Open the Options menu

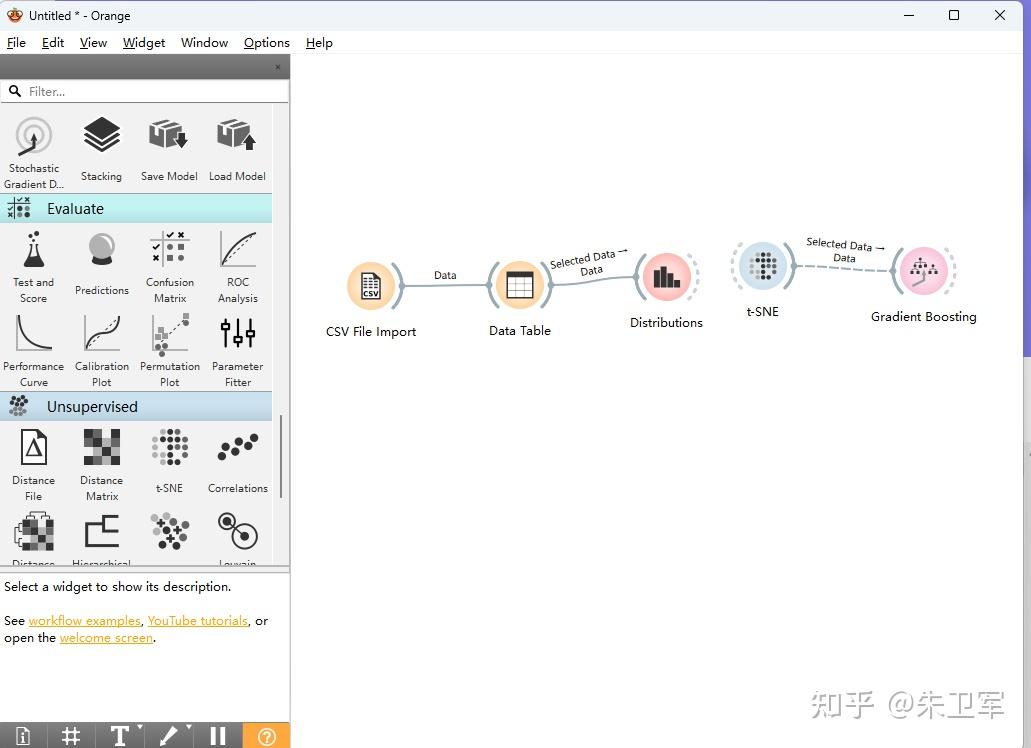266,43
